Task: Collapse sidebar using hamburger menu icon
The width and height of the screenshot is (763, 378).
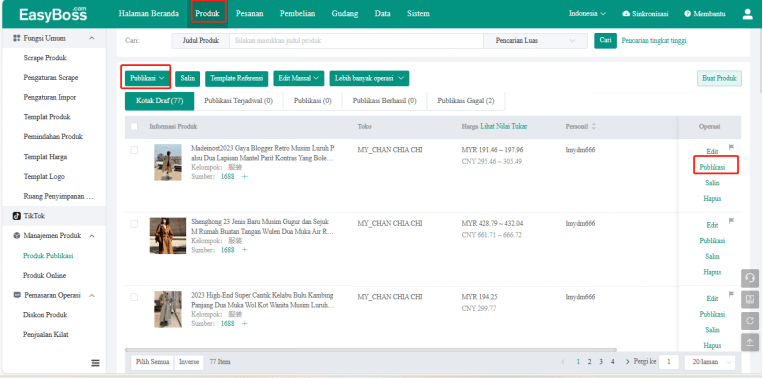Action: [95, 363]
